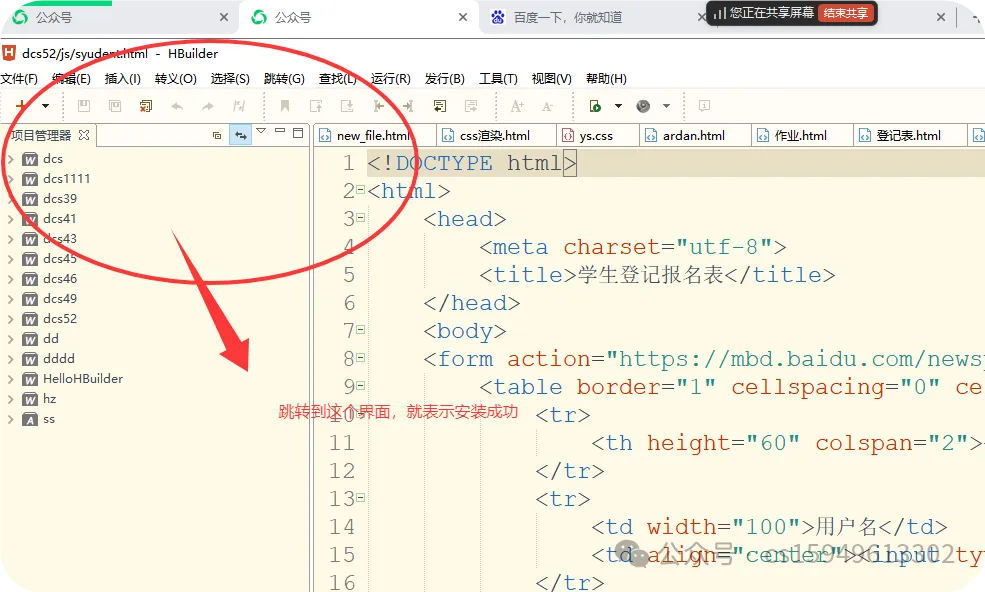Switch to the css渲染.html editor tab

(x=495, y=135)
